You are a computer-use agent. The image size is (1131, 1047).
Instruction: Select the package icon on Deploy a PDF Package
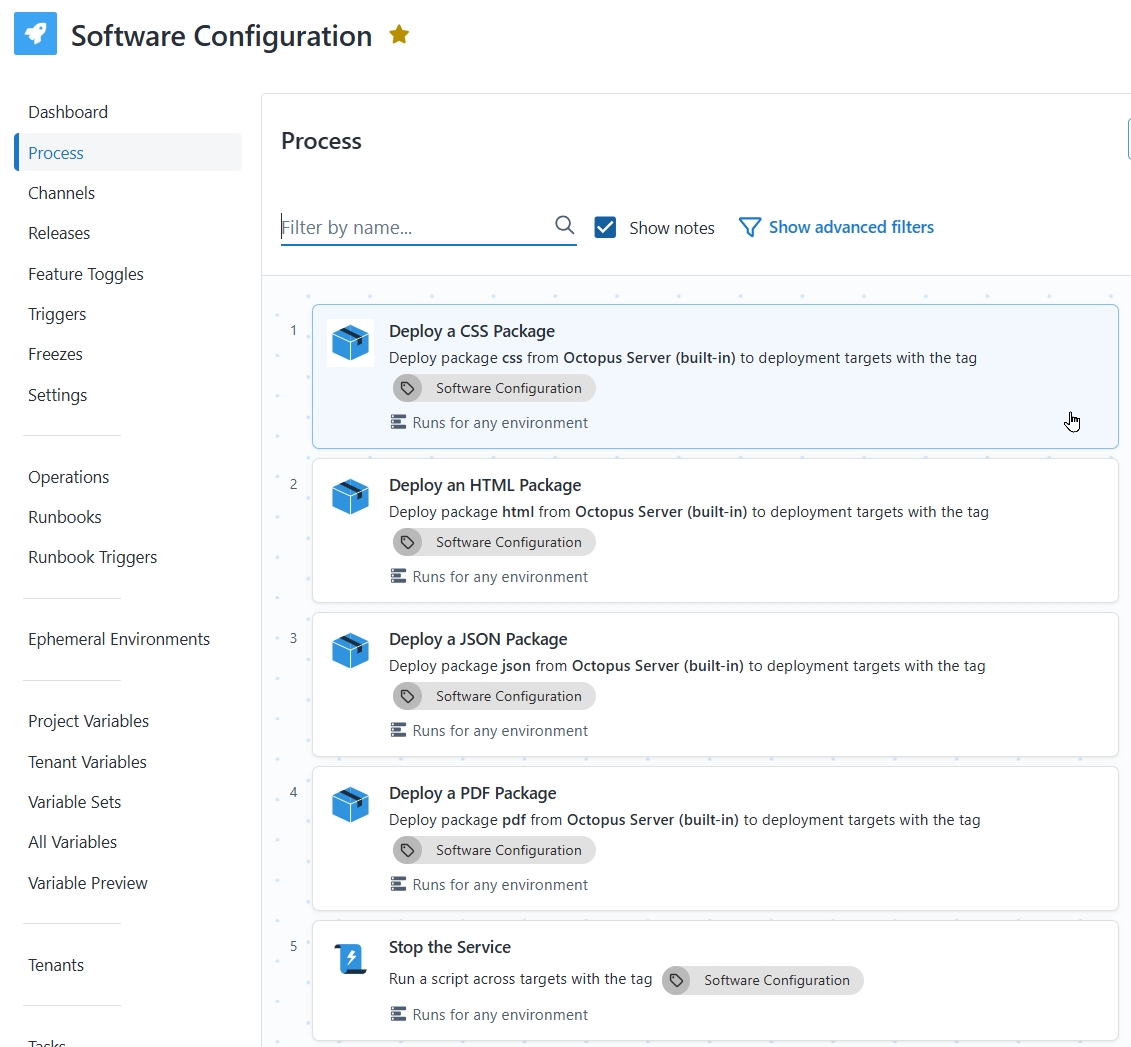coord(350,804)
